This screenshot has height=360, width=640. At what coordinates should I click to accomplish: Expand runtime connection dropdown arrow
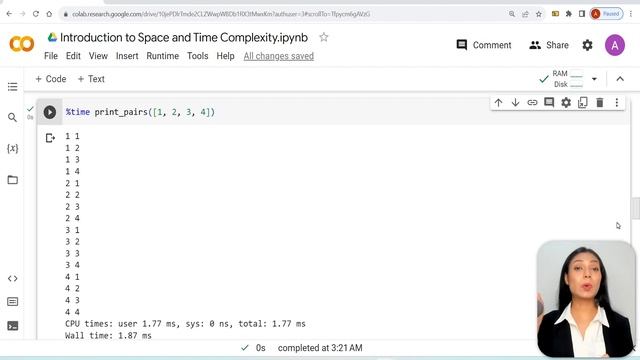(594, 79)
